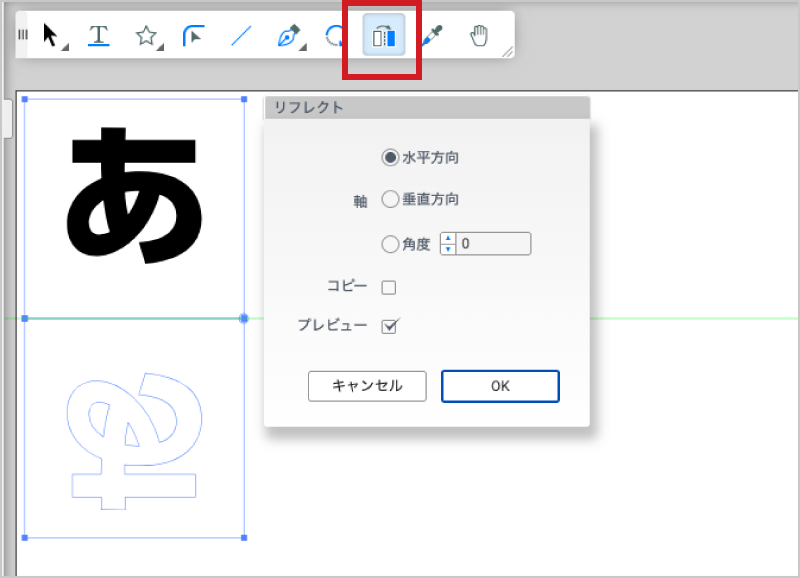Screen dimensions: 800x578
Task: Click the black あ glyph on canvas
Action: tap(134, 195)
